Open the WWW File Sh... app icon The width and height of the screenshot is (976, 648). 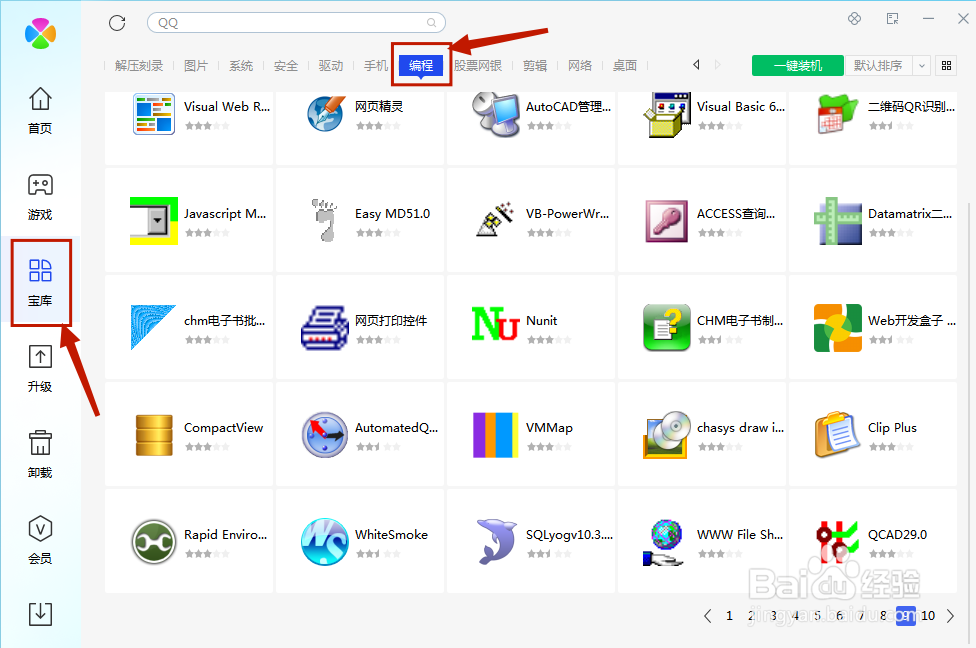tap(664, 542)
